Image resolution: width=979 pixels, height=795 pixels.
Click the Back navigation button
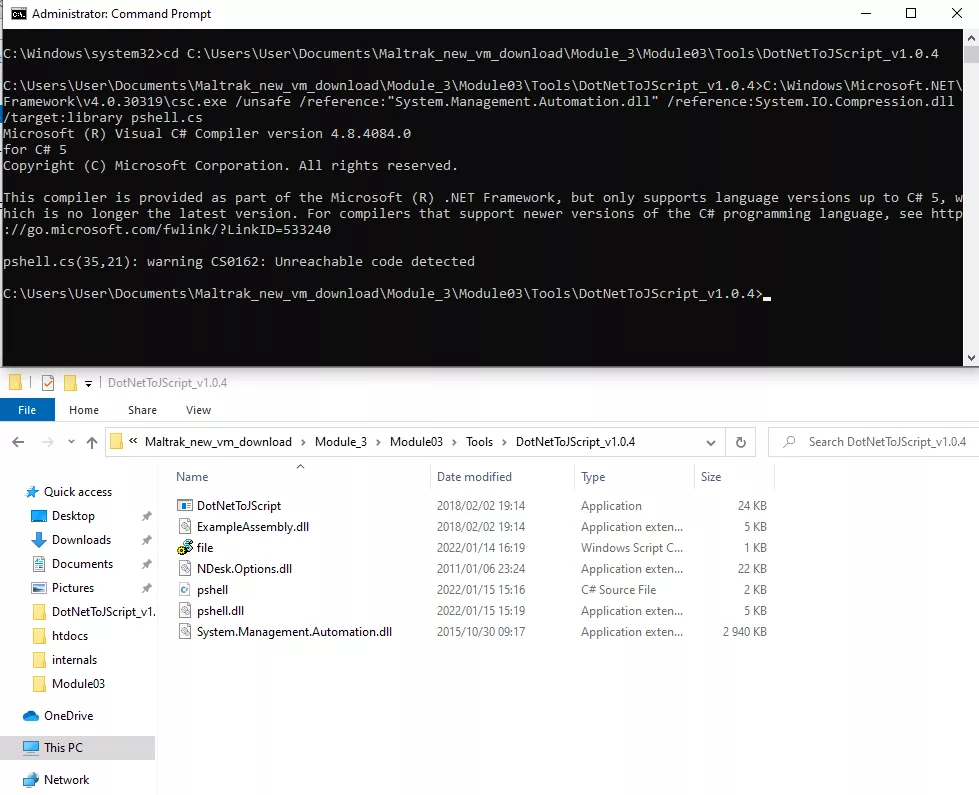17,441
